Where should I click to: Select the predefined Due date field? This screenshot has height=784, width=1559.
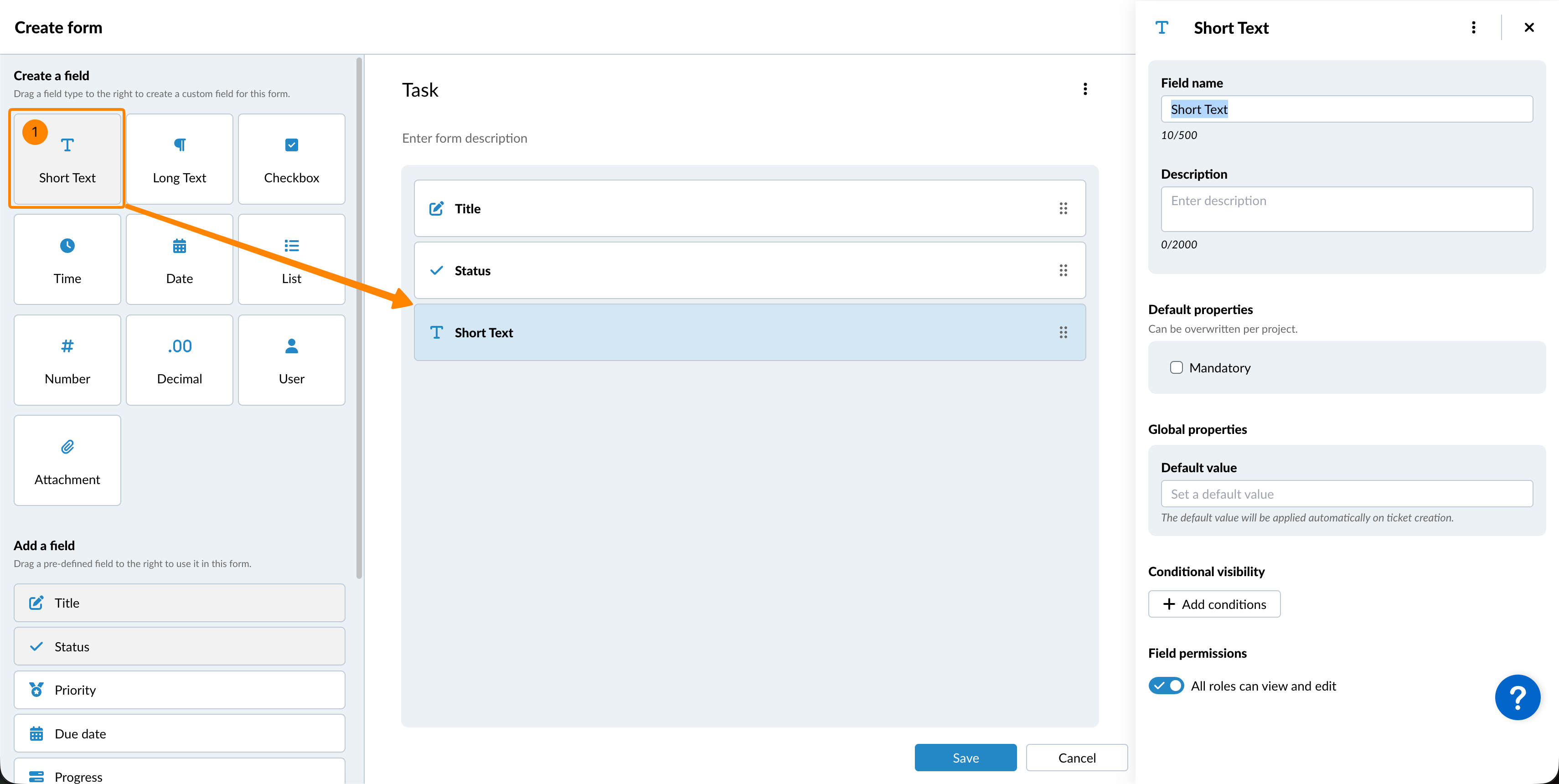click(x=179, y=734)
